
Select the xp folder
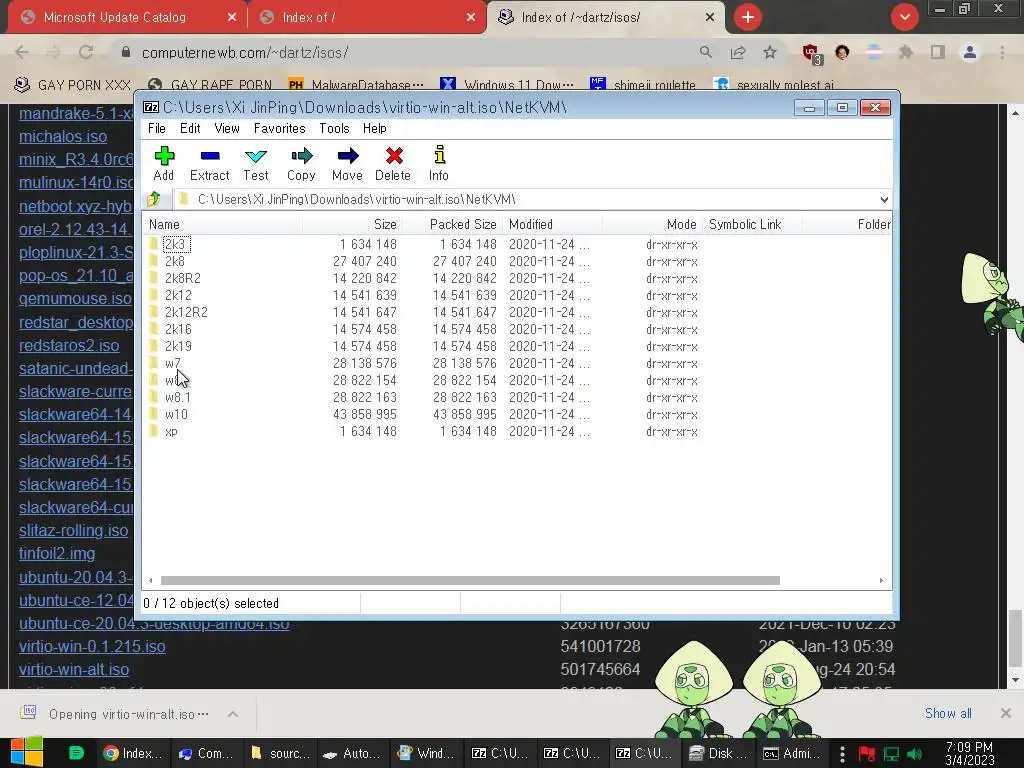pos(170,431)
